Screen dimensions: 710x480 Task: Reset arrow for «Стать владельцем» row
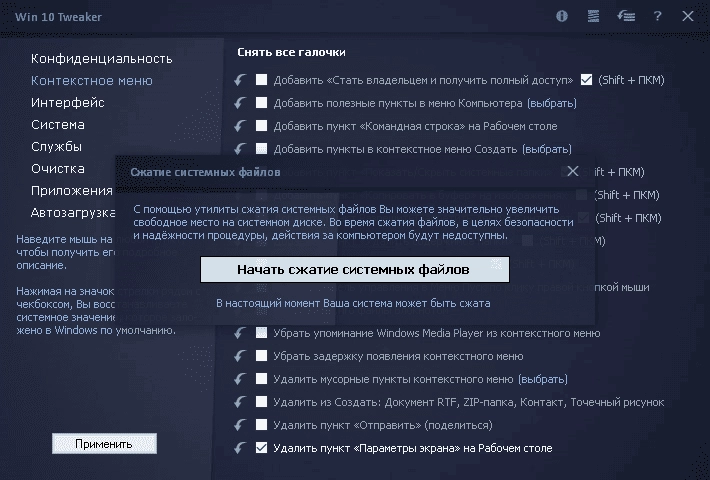tap(240, 80)
